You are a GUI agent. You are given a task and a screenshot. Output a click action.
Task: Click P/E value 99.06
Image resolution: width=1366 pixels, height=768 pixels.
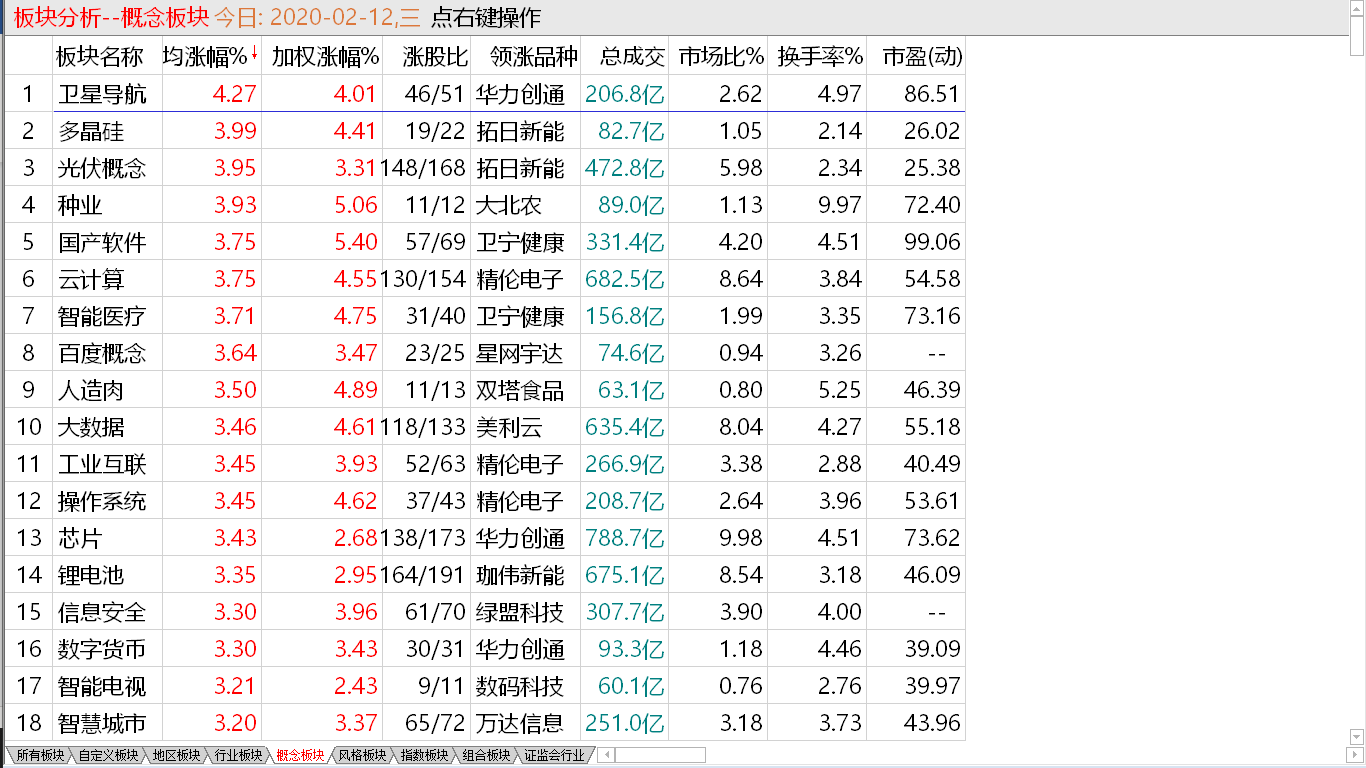(932, 242)
